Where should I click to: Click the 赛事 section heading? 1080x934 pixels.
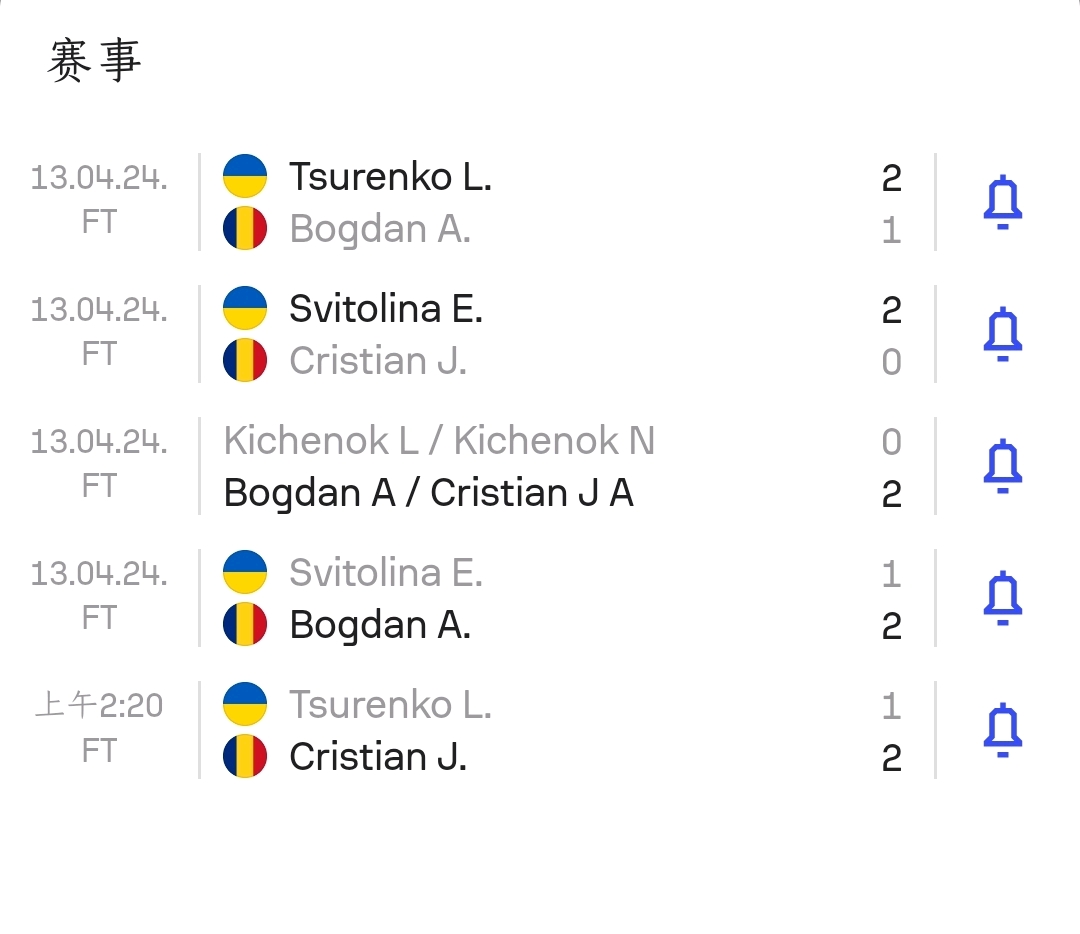[94, 61]
